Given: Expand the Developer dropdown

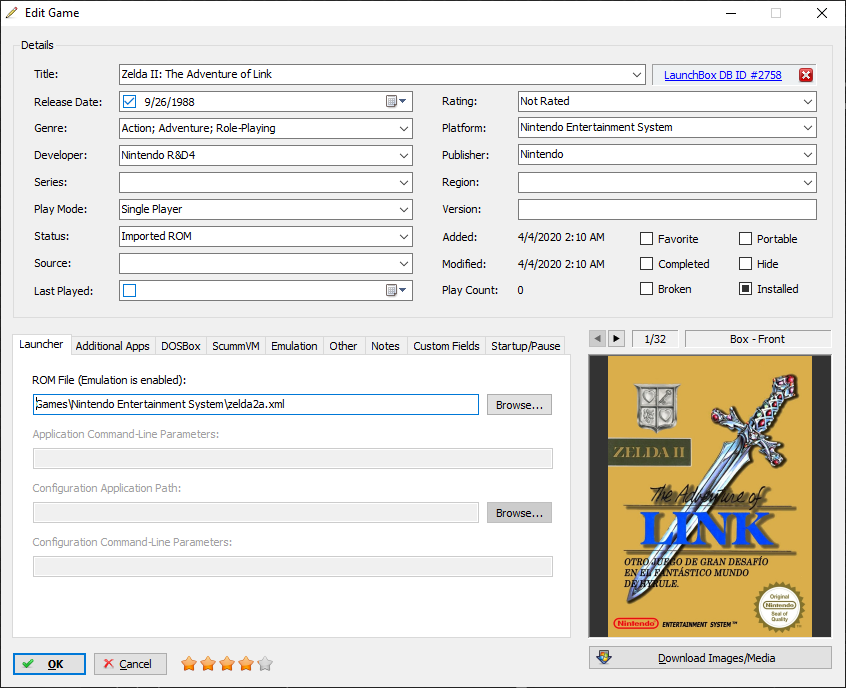Looking at the screenshot, I should pos(404,155).
